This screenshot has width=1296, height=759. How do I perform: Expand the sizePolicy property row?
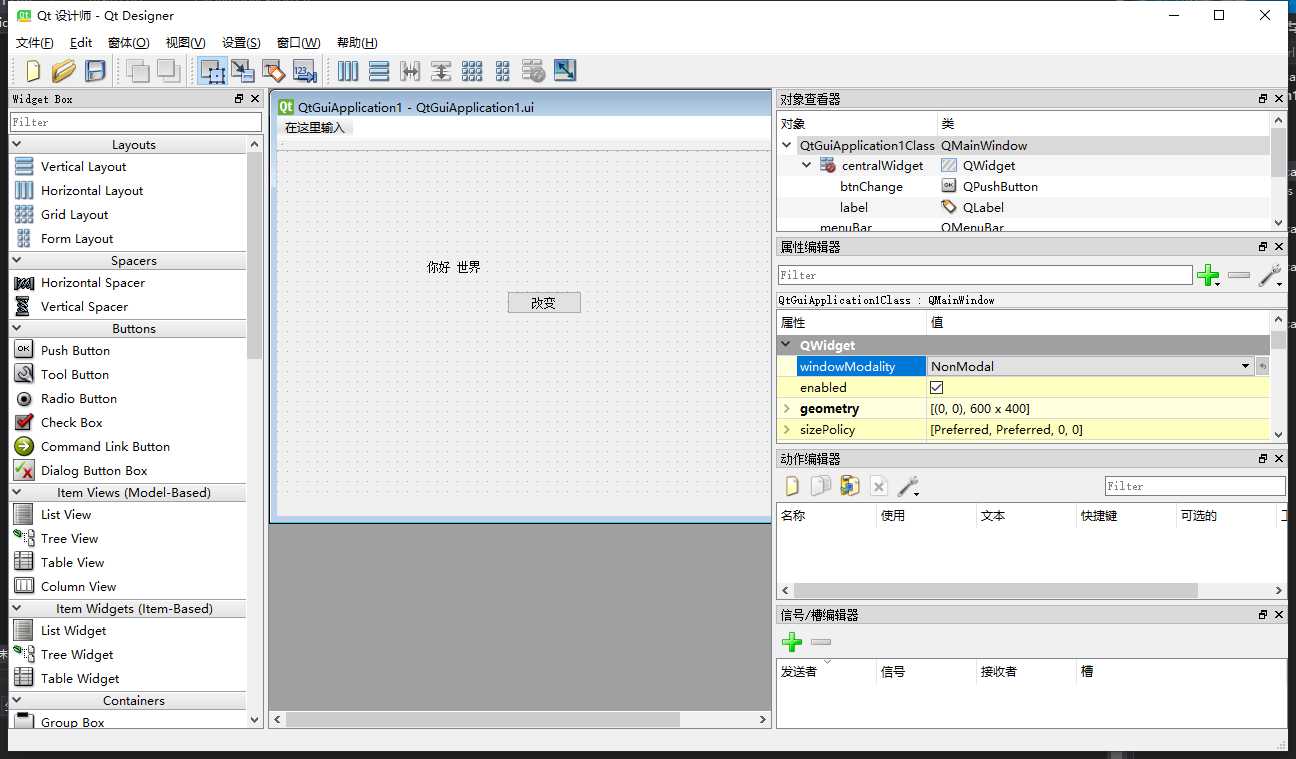point(787,429)
